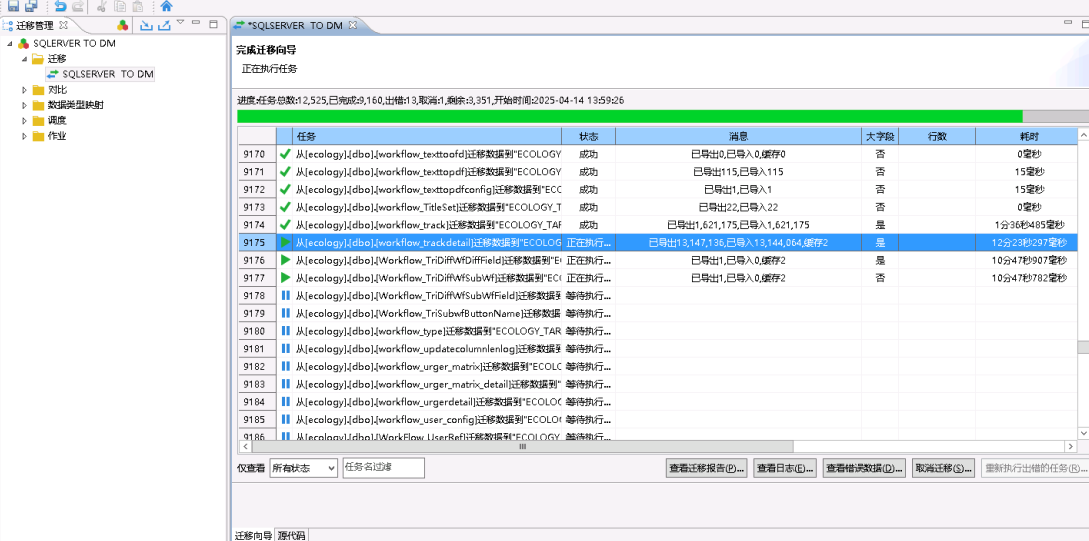Click the green checkmark on row 9174
The height and width of the screenshot is (541, 1089).
[x=285, y=224]
